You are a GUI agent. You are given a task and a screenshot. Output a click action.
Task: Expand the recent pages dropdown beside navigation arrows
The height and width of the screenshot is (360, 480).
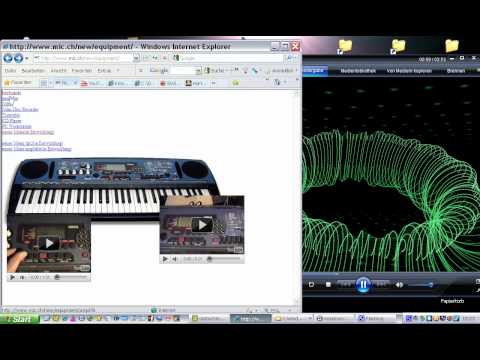pos(27,59)
